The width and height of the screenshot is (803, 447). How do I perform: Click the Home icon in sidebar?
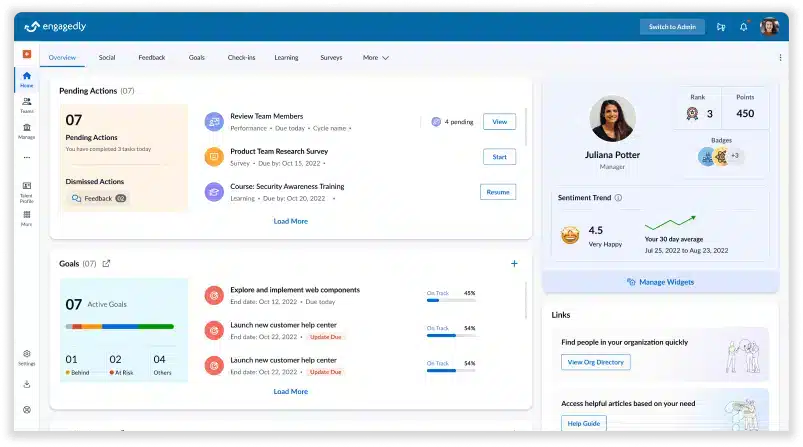(x=26, y=78)
